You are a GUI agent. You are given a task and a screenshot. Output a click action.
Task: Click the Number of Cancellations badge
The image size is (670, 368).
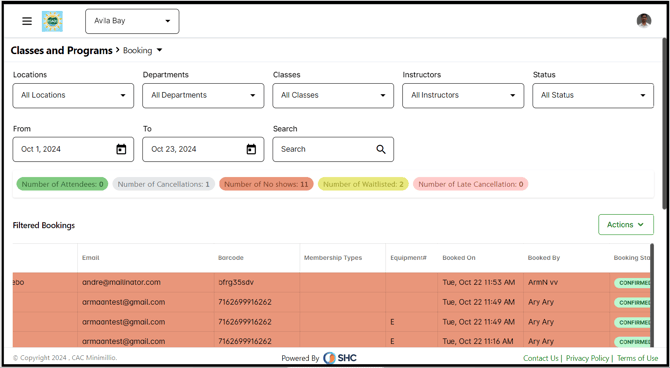(164, 184)
